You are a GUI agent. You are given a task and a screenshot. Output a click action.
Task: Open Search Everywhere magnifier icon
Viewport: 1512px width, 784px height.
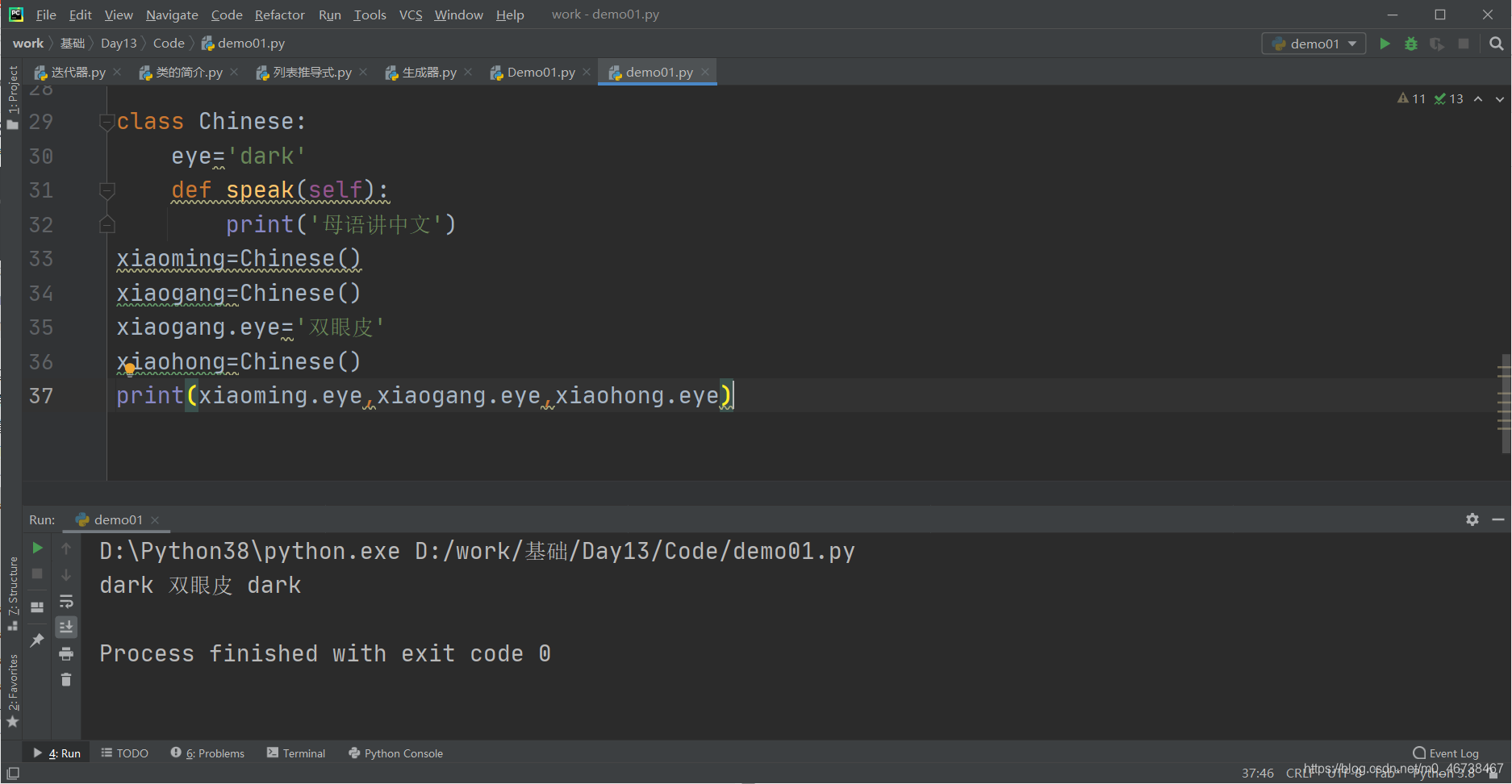pyautogui.click(x=1497, y=44)
